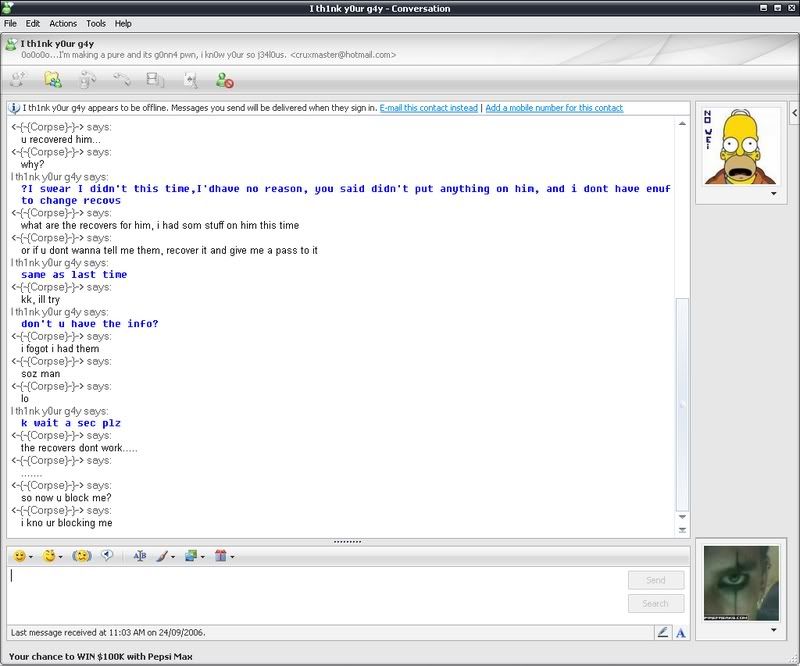Click the Share Files folder icon
800x666 pixels.
pyautogui.click(x=53, y=80)
